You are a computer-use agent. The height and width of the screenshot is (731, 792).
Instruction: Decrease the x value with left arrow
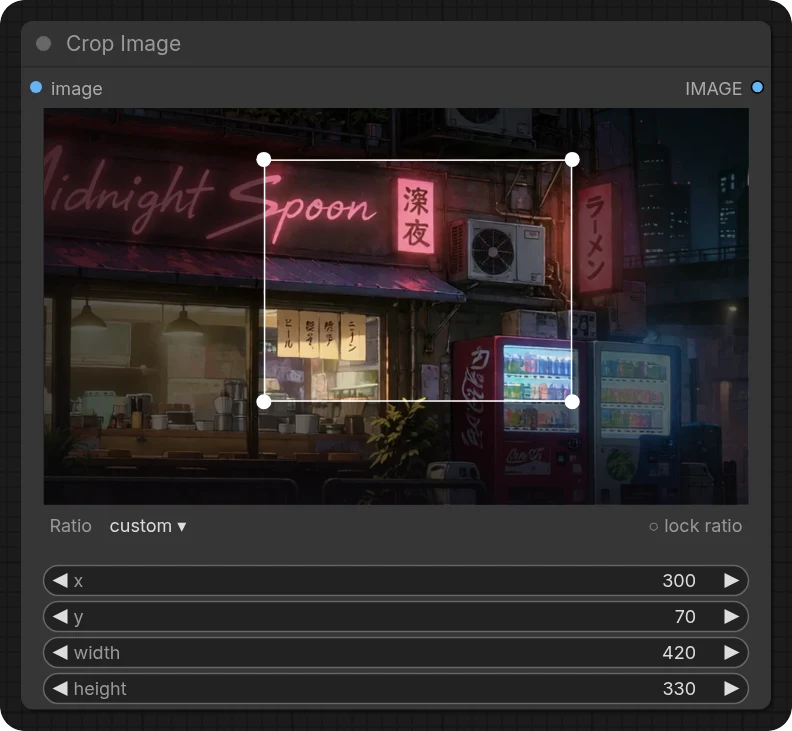pyautogui.click(x=60, y=580)
